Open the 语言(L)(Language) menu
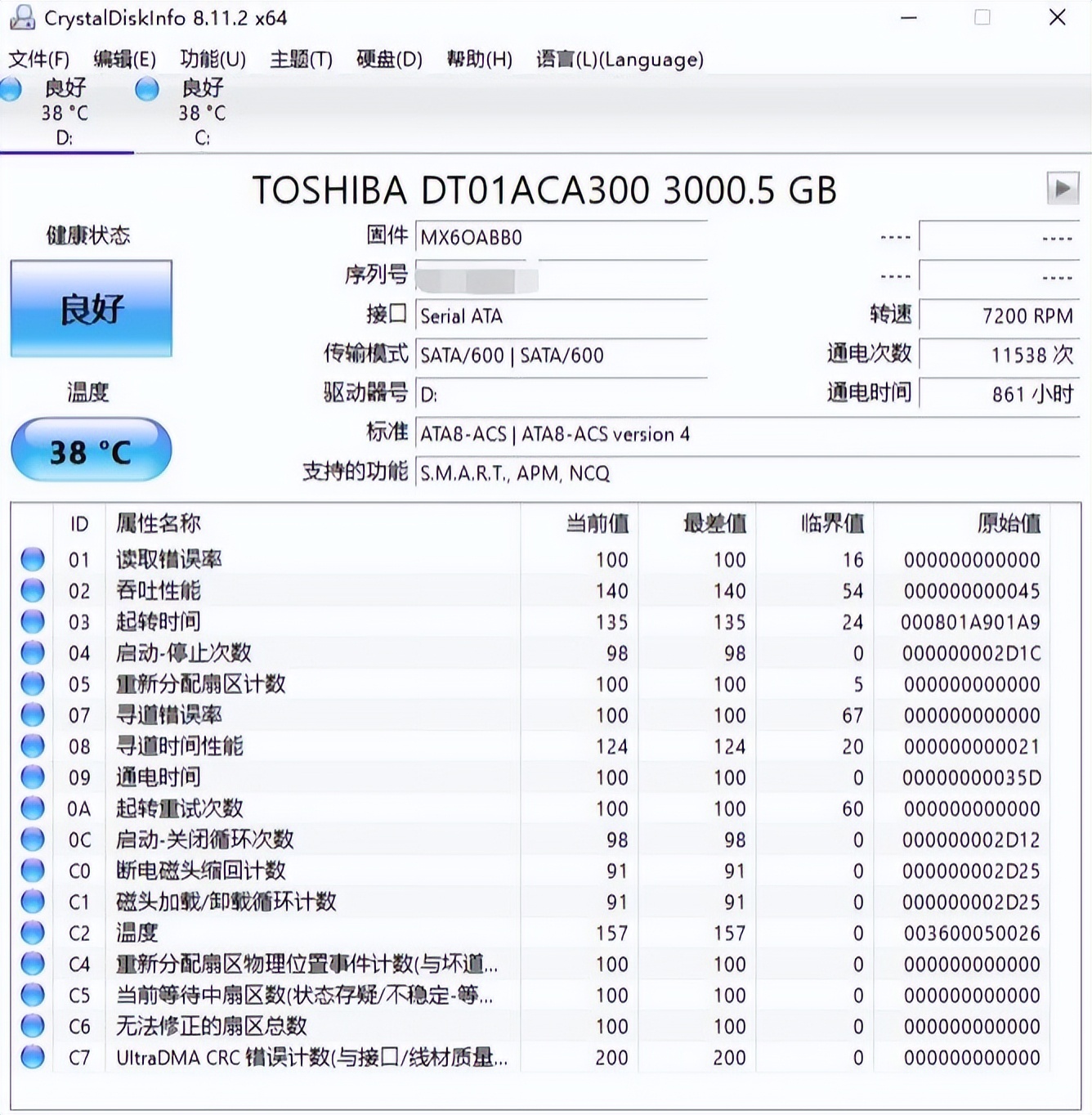This screenshot has width=1092, height=1115. point(620,60)
